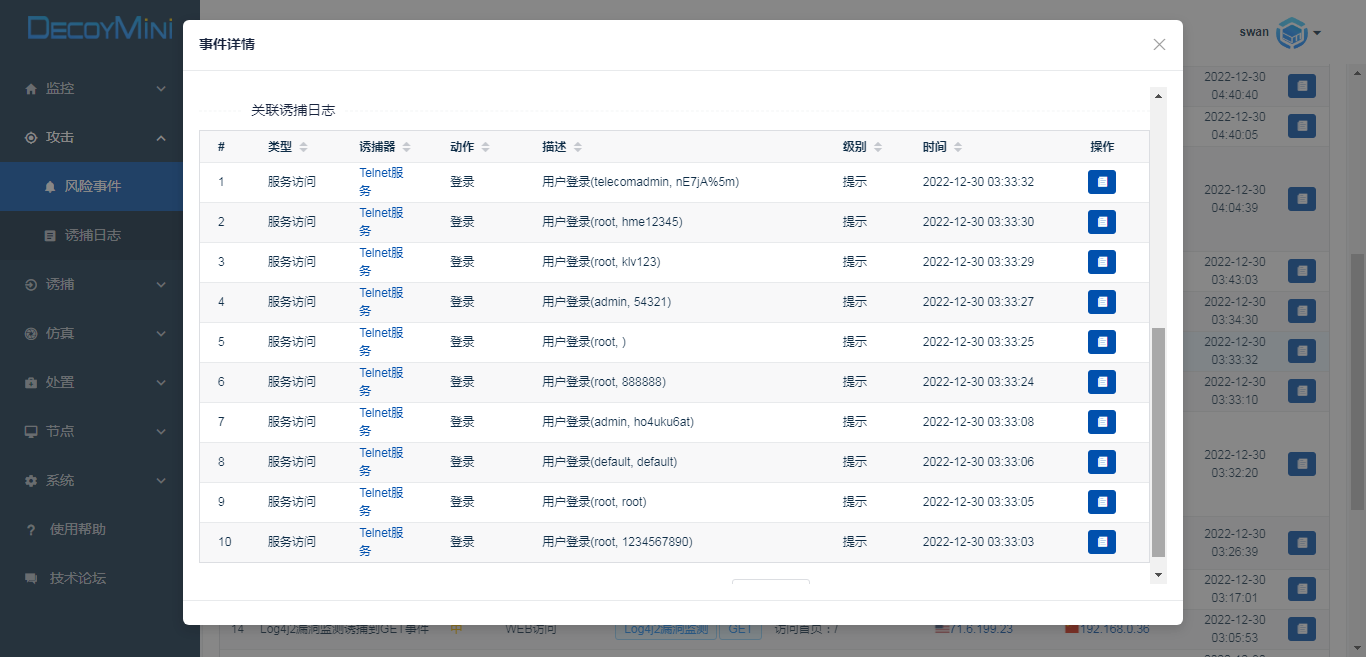
Task: Open the swan user avatar menu
Action: (x=1296, y=33)
